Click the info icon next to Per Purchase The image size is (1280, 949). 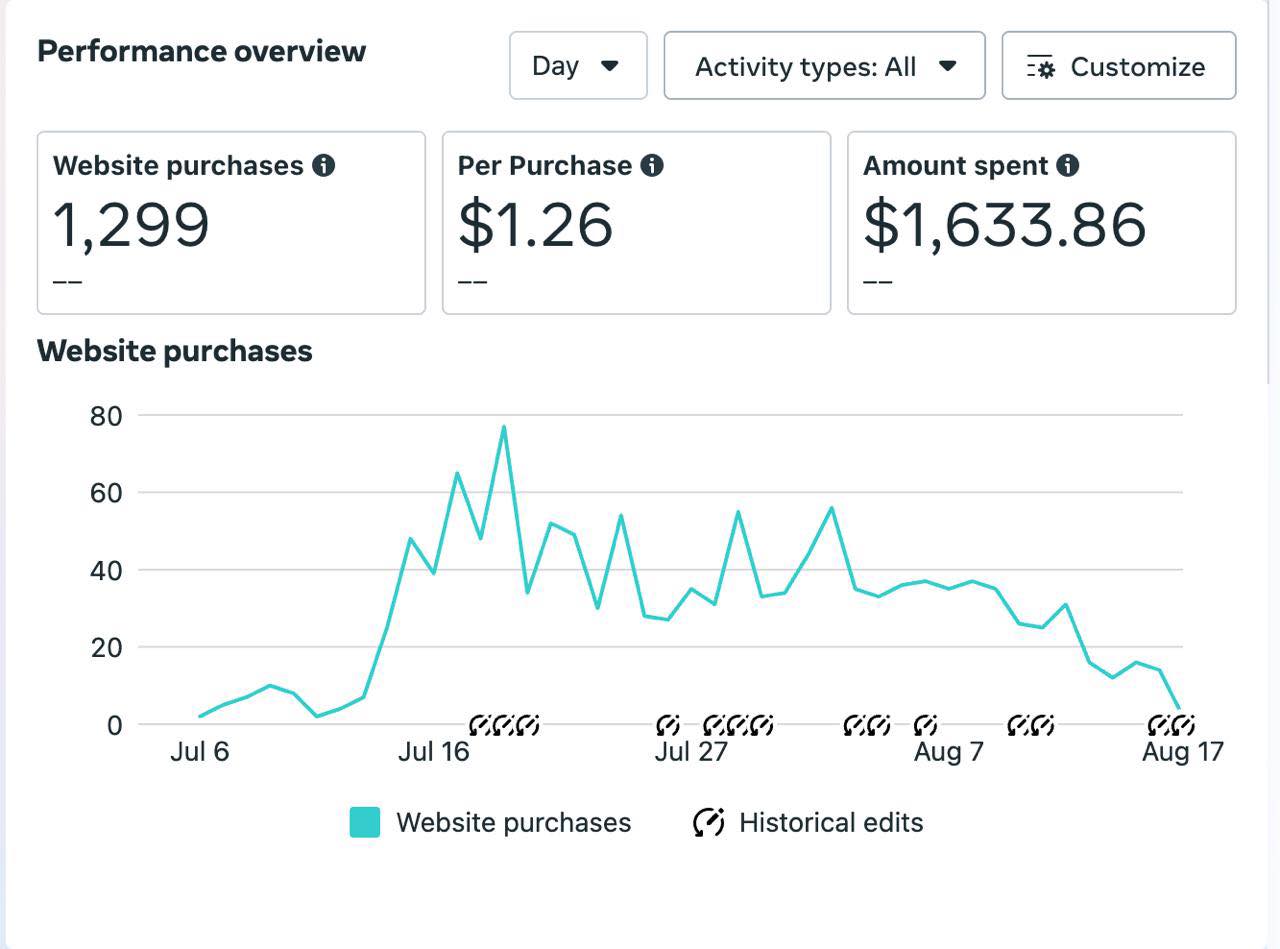(652, 166)
